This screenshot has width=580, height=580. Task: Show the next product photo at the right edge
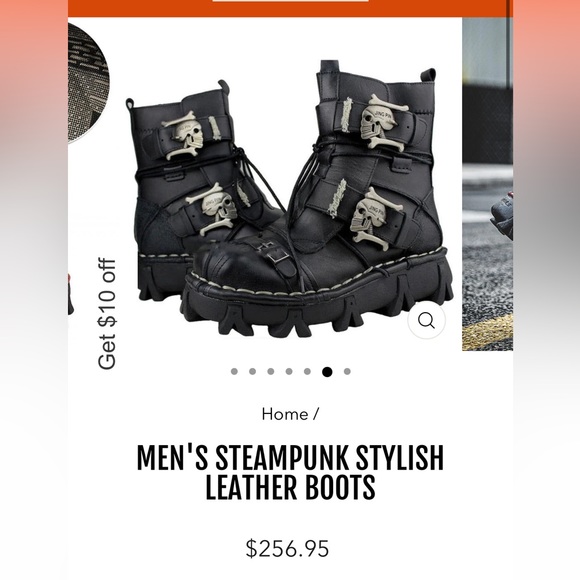(x=488, y=184)
